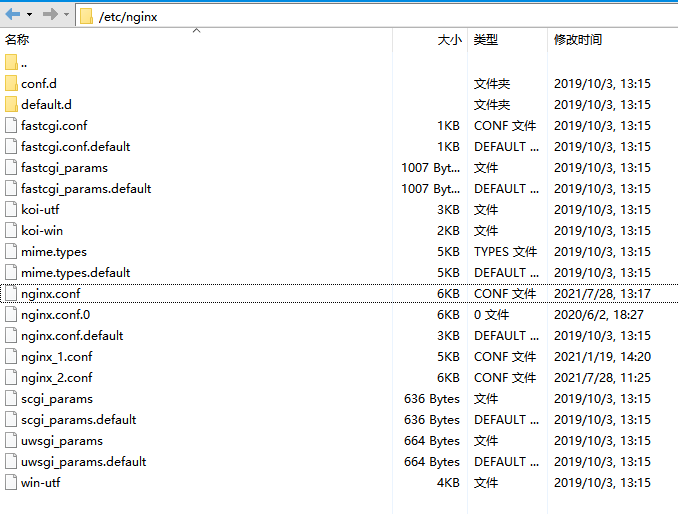Viewport: 678px width, 514px height.
Task: Click the 0 文件 type cell
Action: pos(491,315)
